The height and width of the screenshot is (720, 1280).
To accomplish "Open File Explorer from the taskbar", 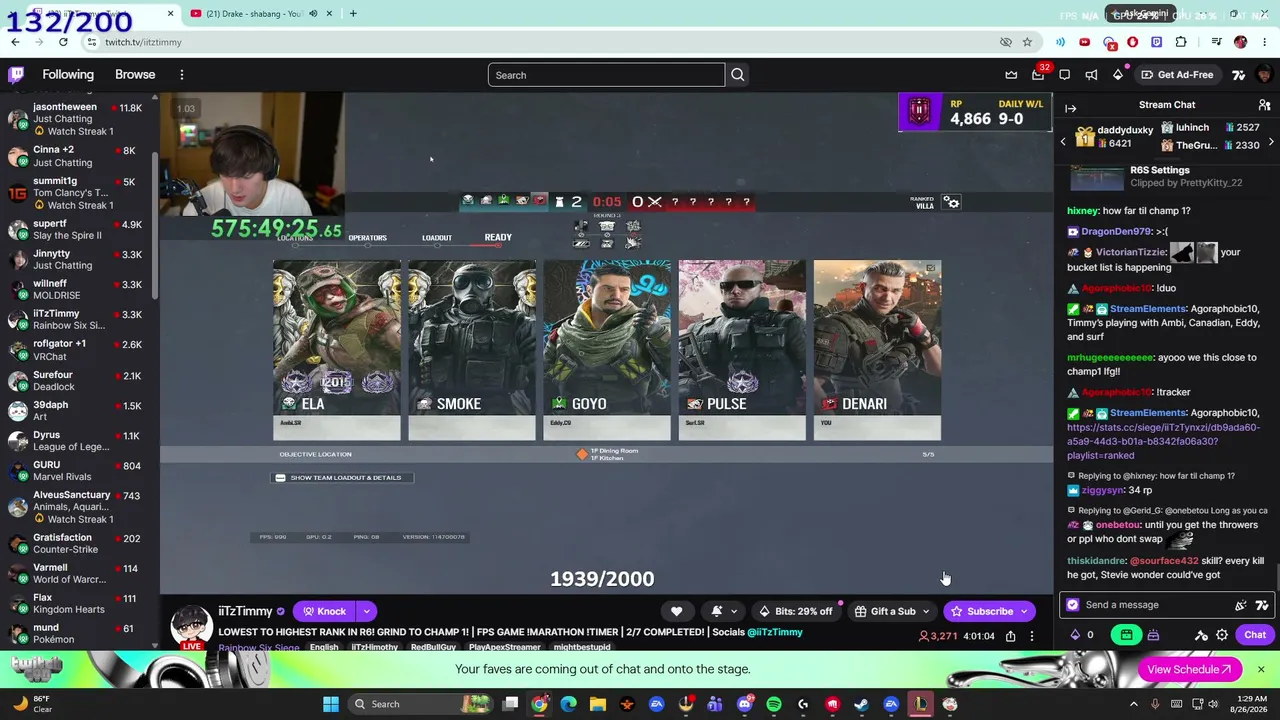I will [598, 704].
